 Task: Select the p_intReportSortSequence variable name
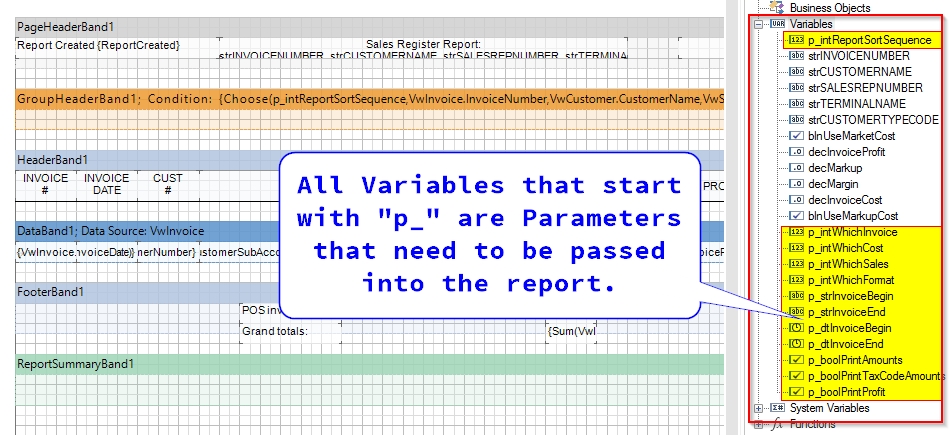(870, 40)
